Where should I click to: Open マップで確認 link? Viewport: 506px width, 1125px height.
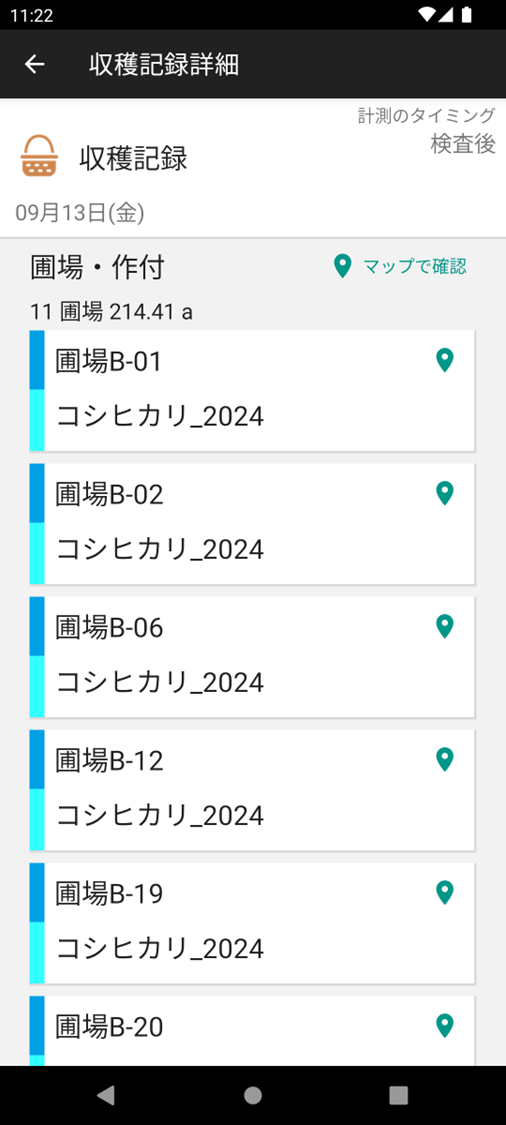[x=400, y=266]
